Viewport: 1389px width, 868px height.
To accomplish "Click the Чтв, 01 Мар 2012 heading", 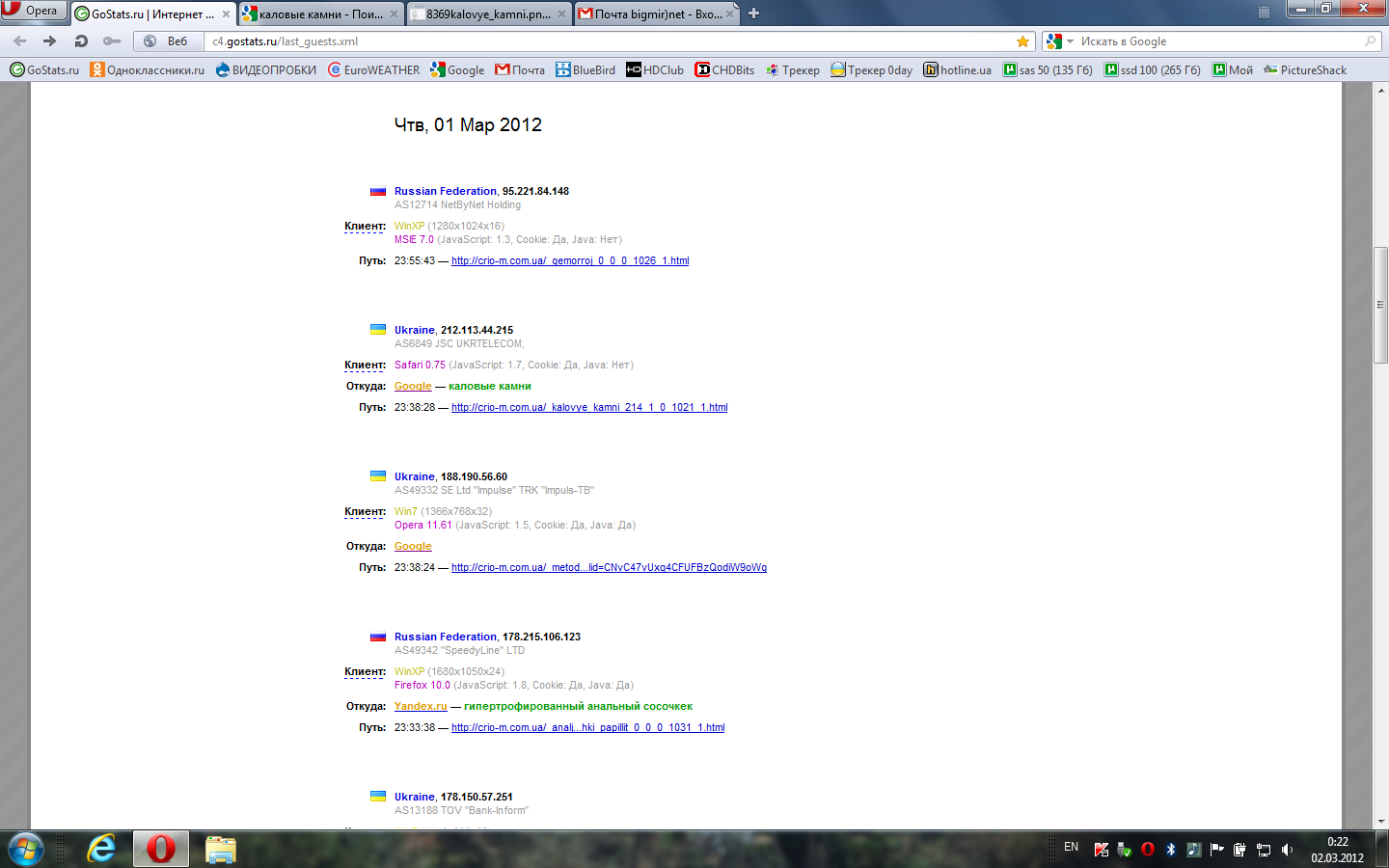I will tap(468, 124).
